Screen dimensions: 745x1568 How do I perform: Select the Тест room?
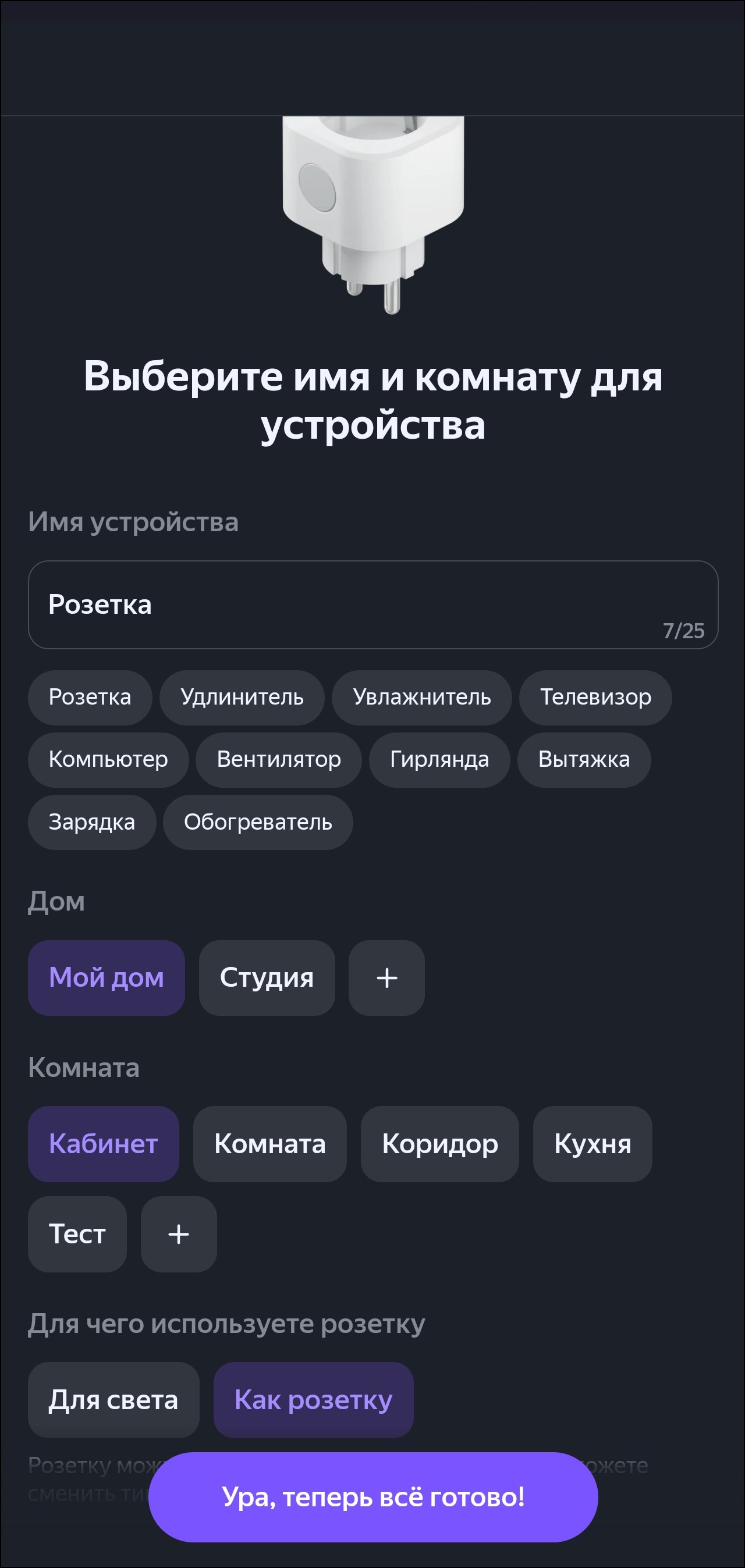(x=77, y=1234)
